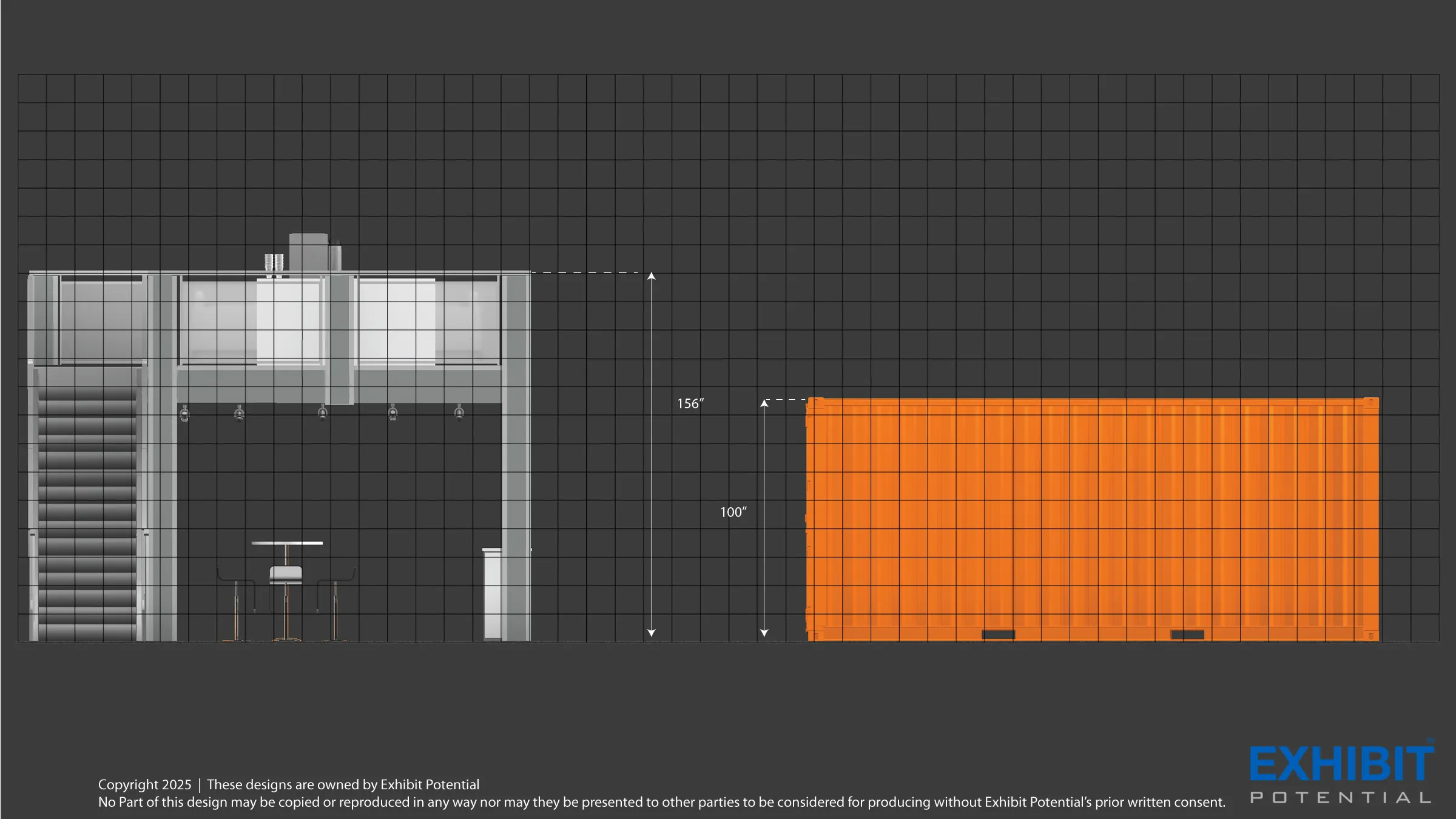The image size is (1456, 819).
Task: Click the coffee machine on the upper deck
Action: (309, 252)
